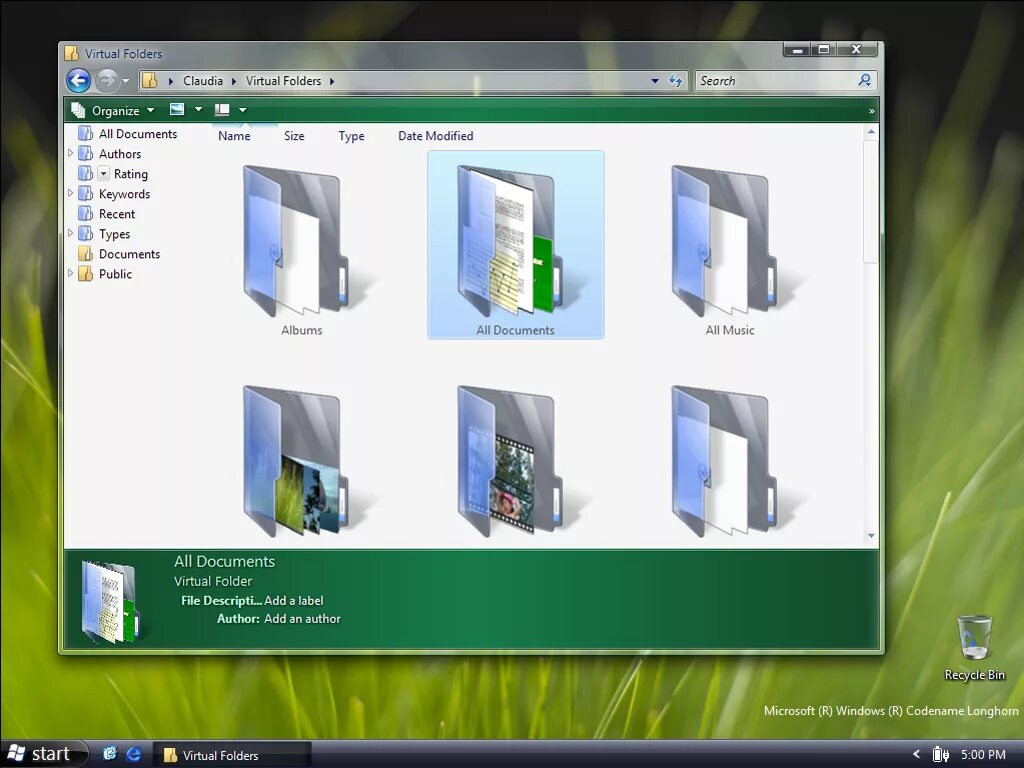Expand the Keywords tree node

click(71, 193)
